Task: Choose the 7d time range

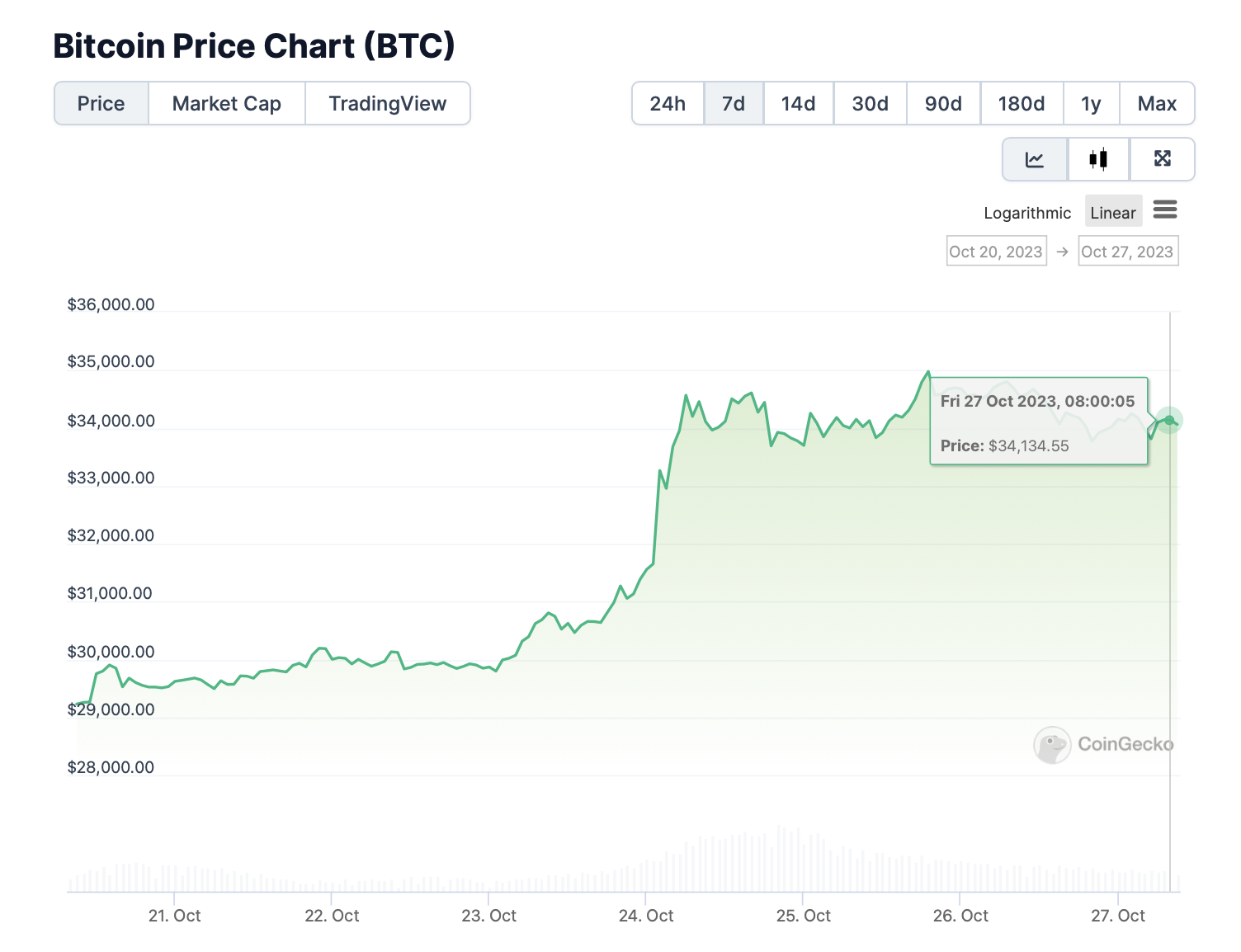Action: tap(734, 104)
